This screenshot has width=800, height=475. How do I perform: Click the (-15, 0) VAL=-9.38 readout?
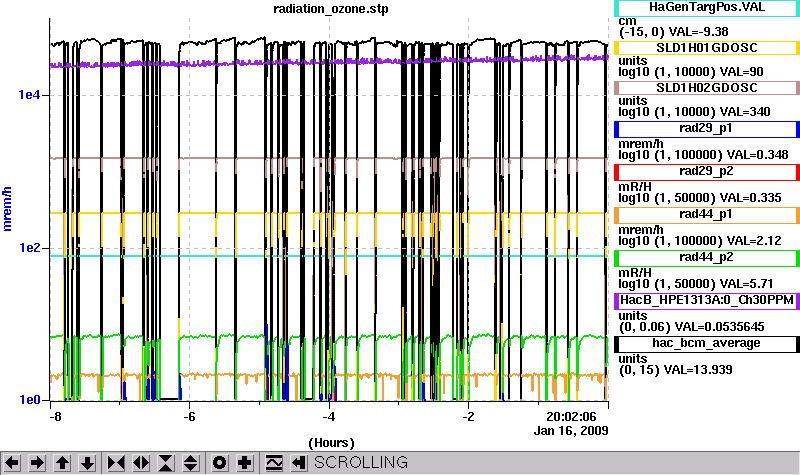click(x=673, y=32)
